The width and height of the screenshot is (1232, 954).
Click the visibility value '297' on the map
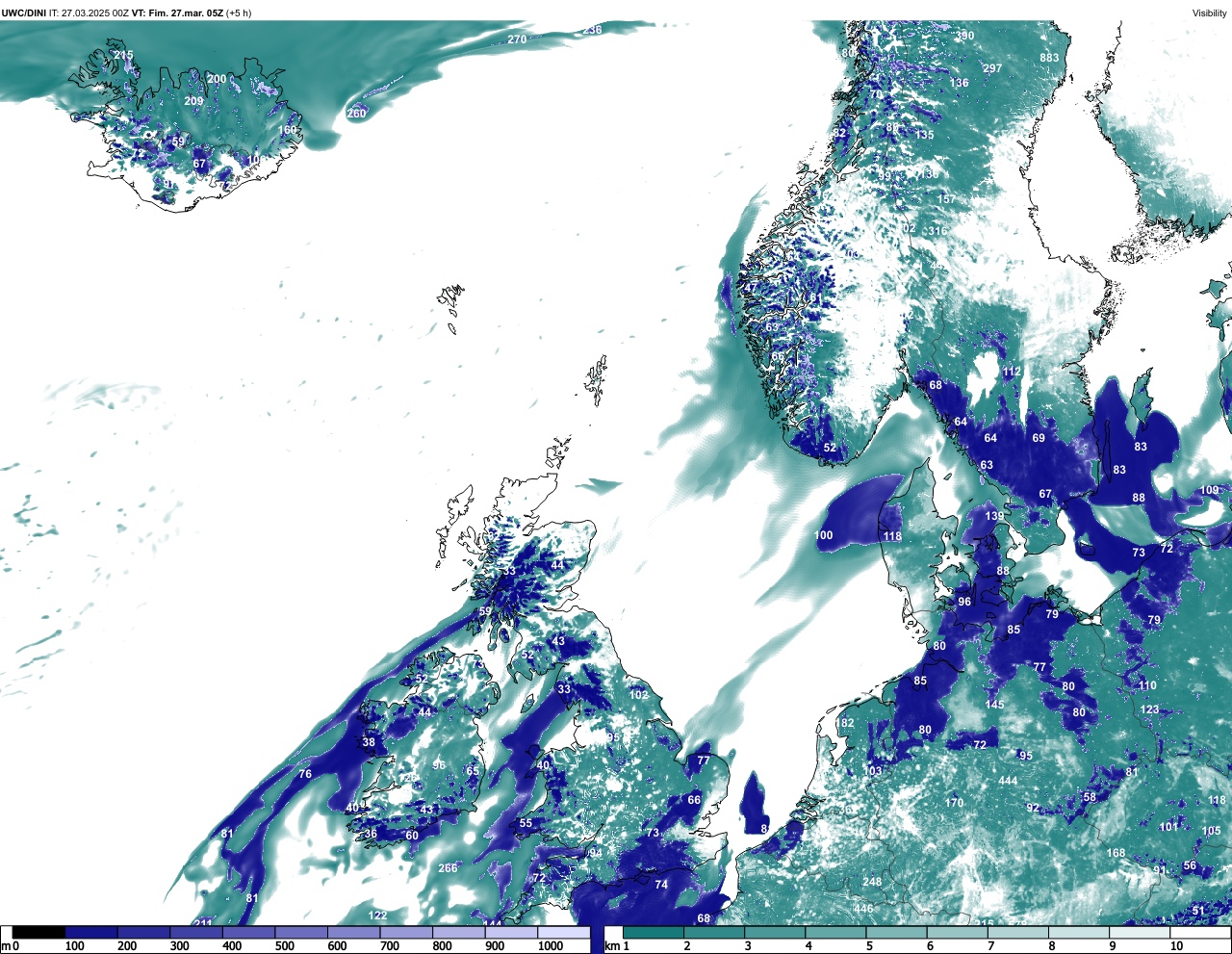pyautogui.click(x=992, y=68)
